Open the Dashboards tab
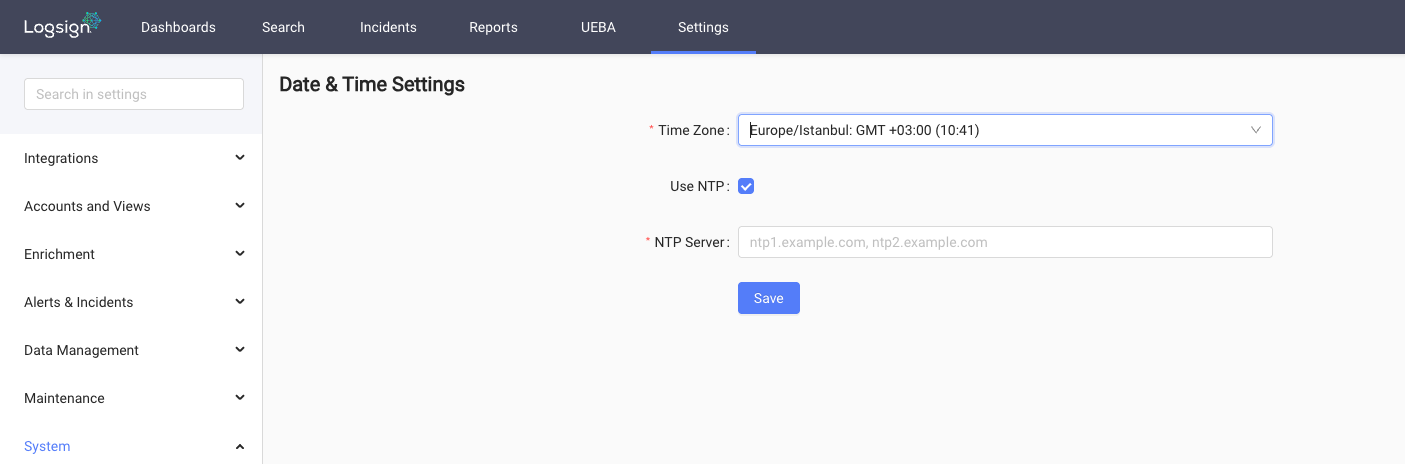Image resolution: width=1405 pixels, height=464 pixels. click(x=178, y=27)
